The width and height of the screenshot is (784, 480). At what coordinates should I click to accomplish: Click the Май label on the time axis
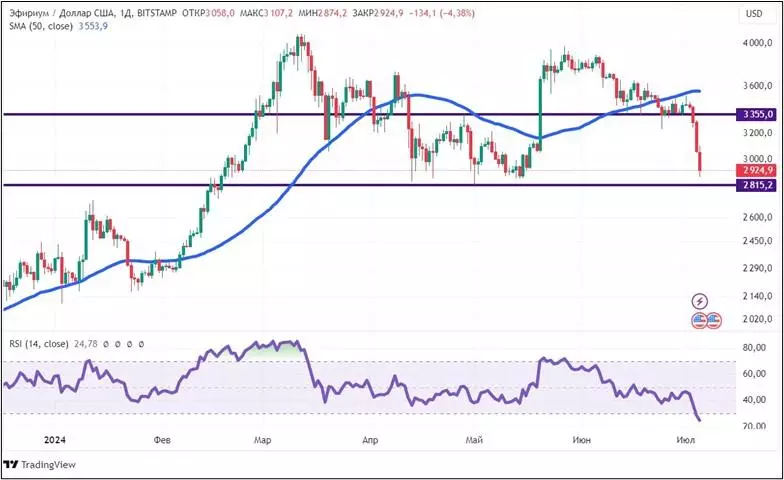point(475,440)
